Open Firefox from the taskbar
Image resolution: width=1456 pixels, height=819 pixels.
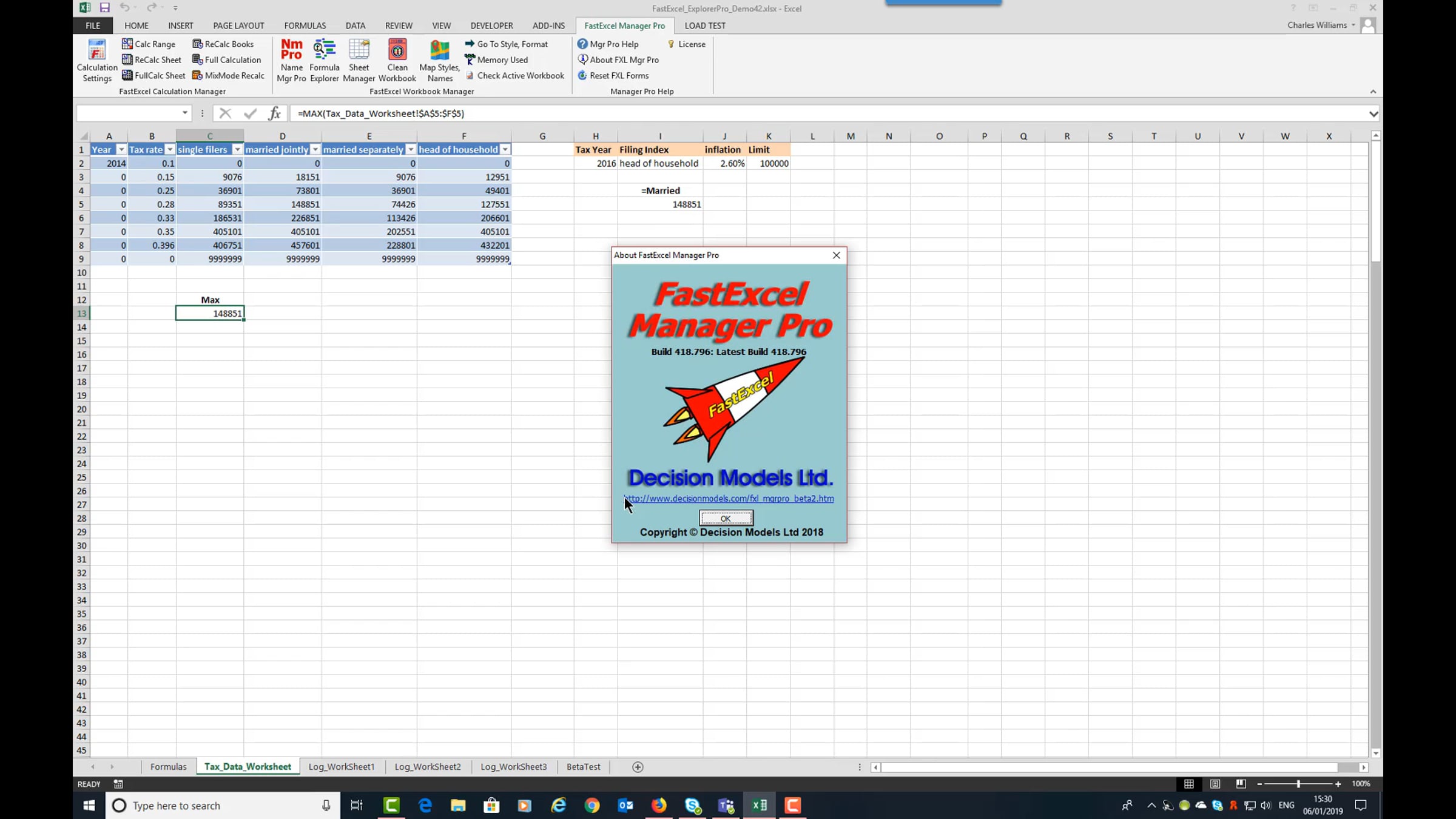[x=659, y=806]
